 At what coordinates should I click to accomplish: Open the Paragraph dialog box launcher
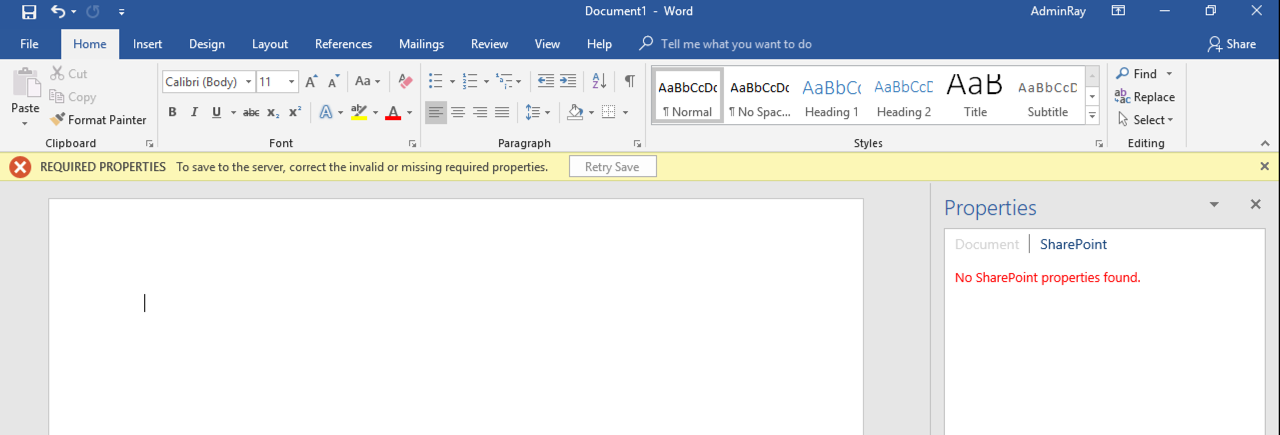point(638,144)
